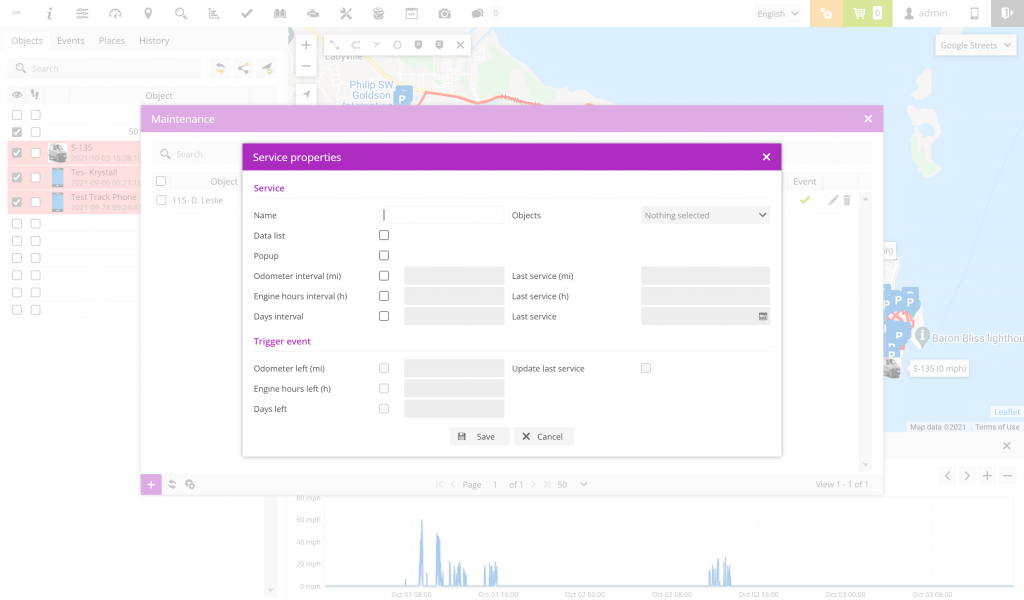Switch to mobile version phone icon
The width and height of the screenshot is (1024, 600).
tap(974, 13)
